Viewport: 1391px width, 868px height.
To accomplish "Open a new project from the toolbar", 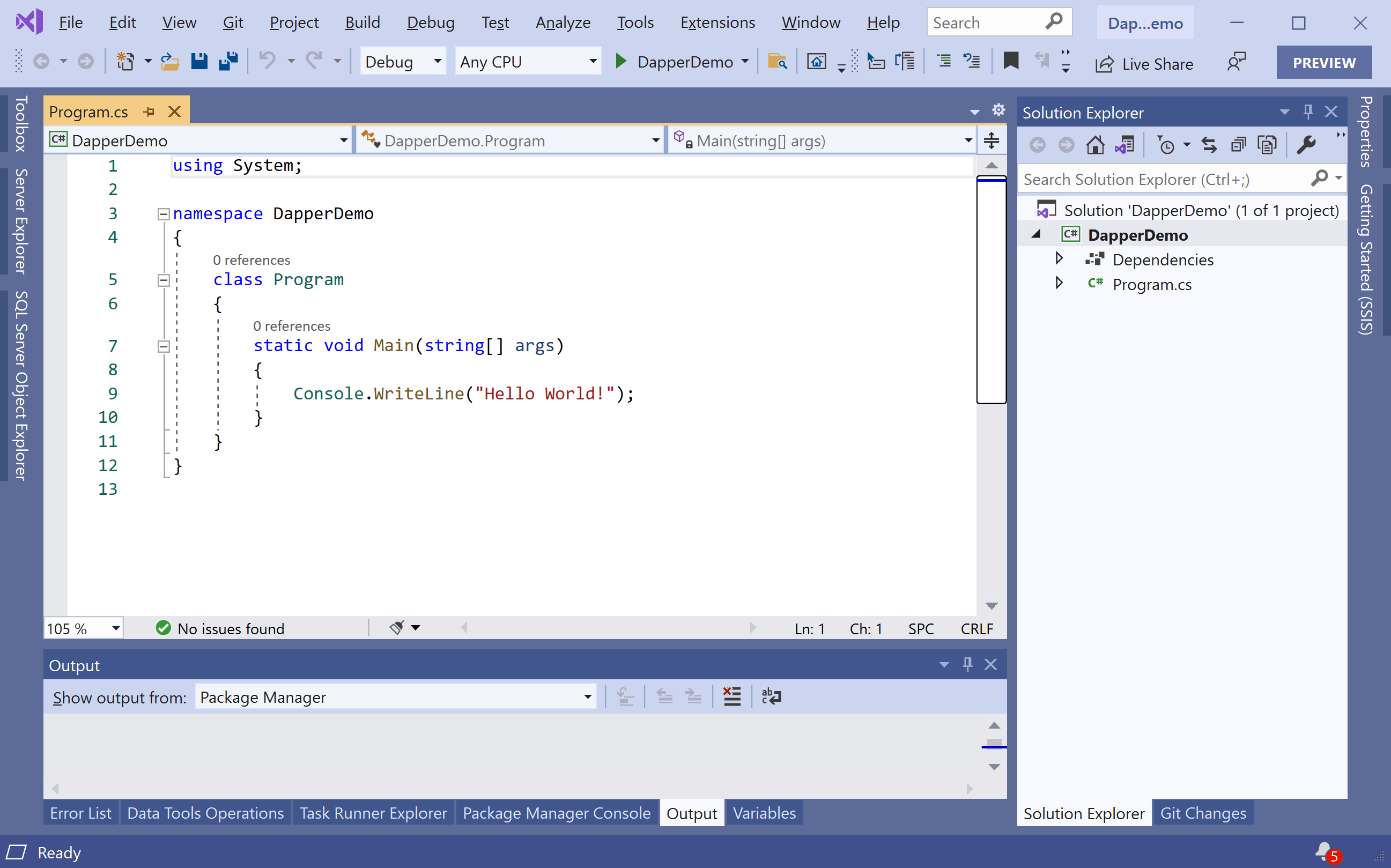I will point(125,62).
